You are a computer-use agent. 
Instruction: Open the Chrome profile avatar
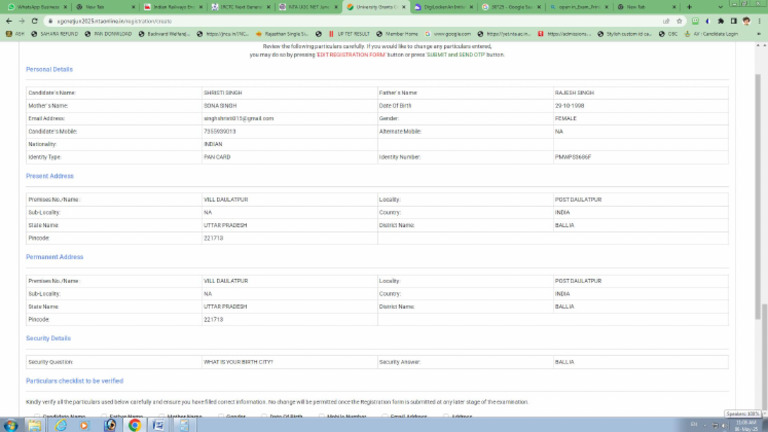[746, 21]
